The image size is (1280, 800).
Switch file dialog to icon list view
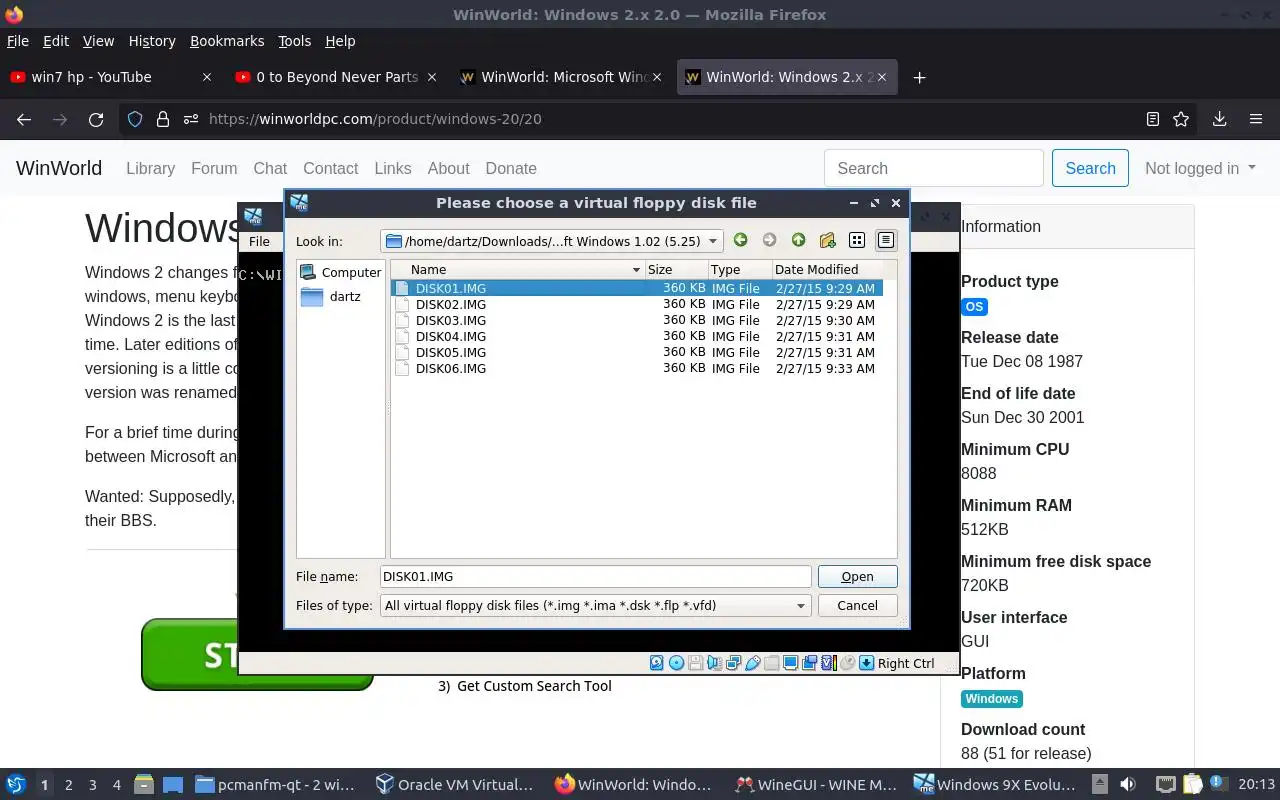pos(857,240)
